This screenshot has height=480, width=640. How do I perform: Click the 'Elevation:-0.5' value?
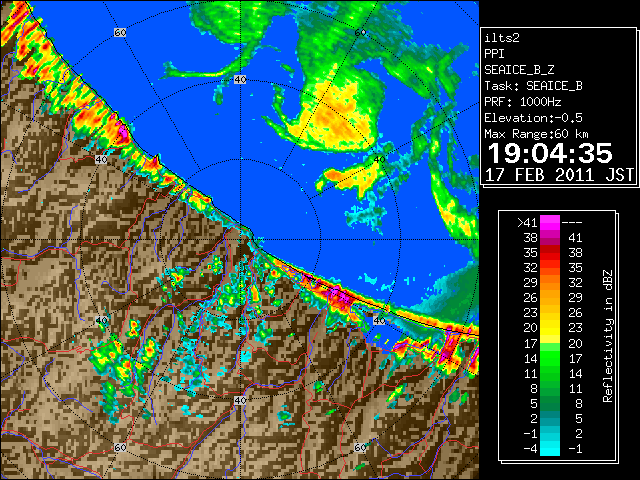[533, 118]
